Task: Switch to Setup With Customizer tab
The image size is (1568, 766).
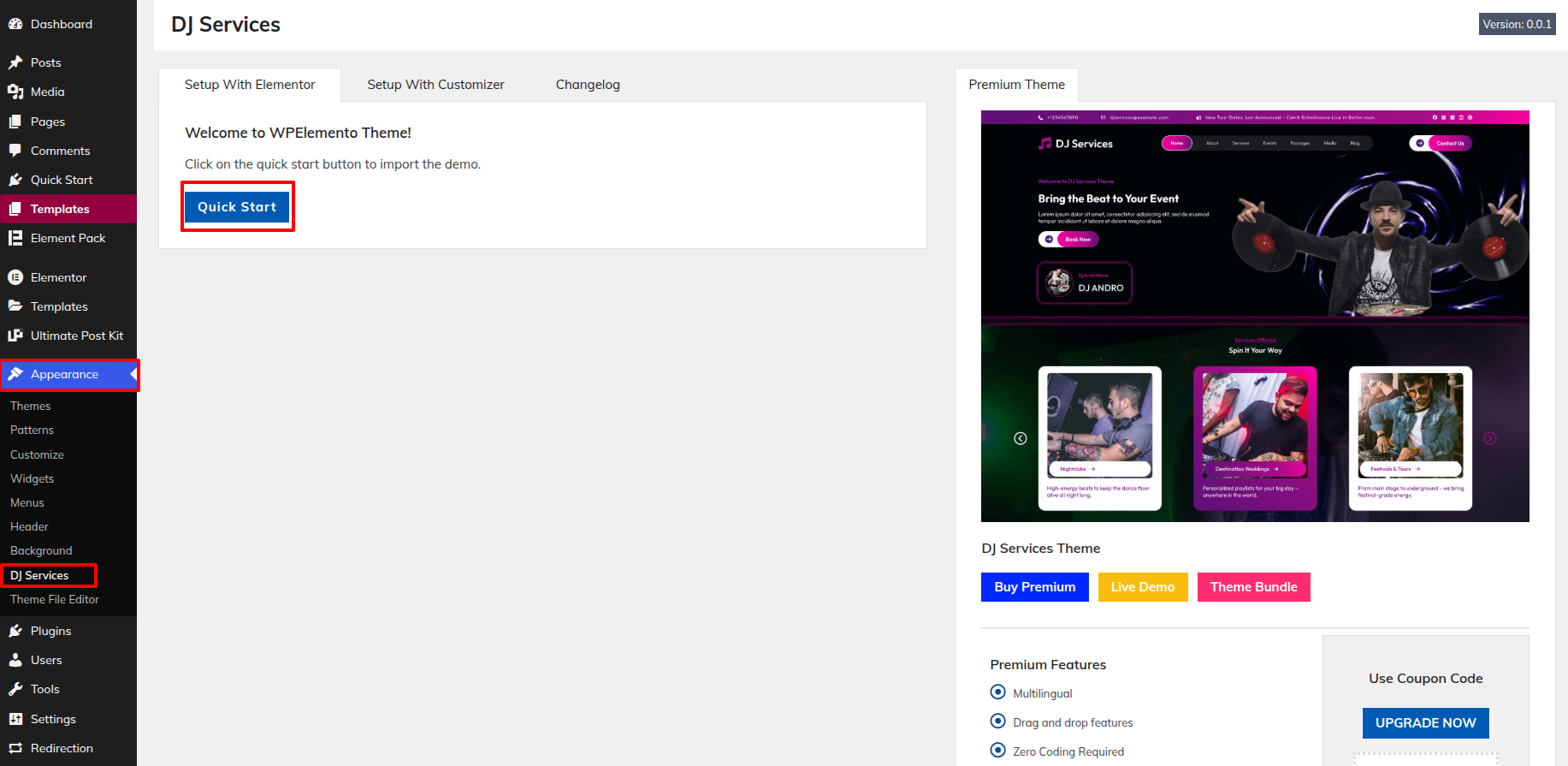Action: pyautogui.click(x=435, y=85)
